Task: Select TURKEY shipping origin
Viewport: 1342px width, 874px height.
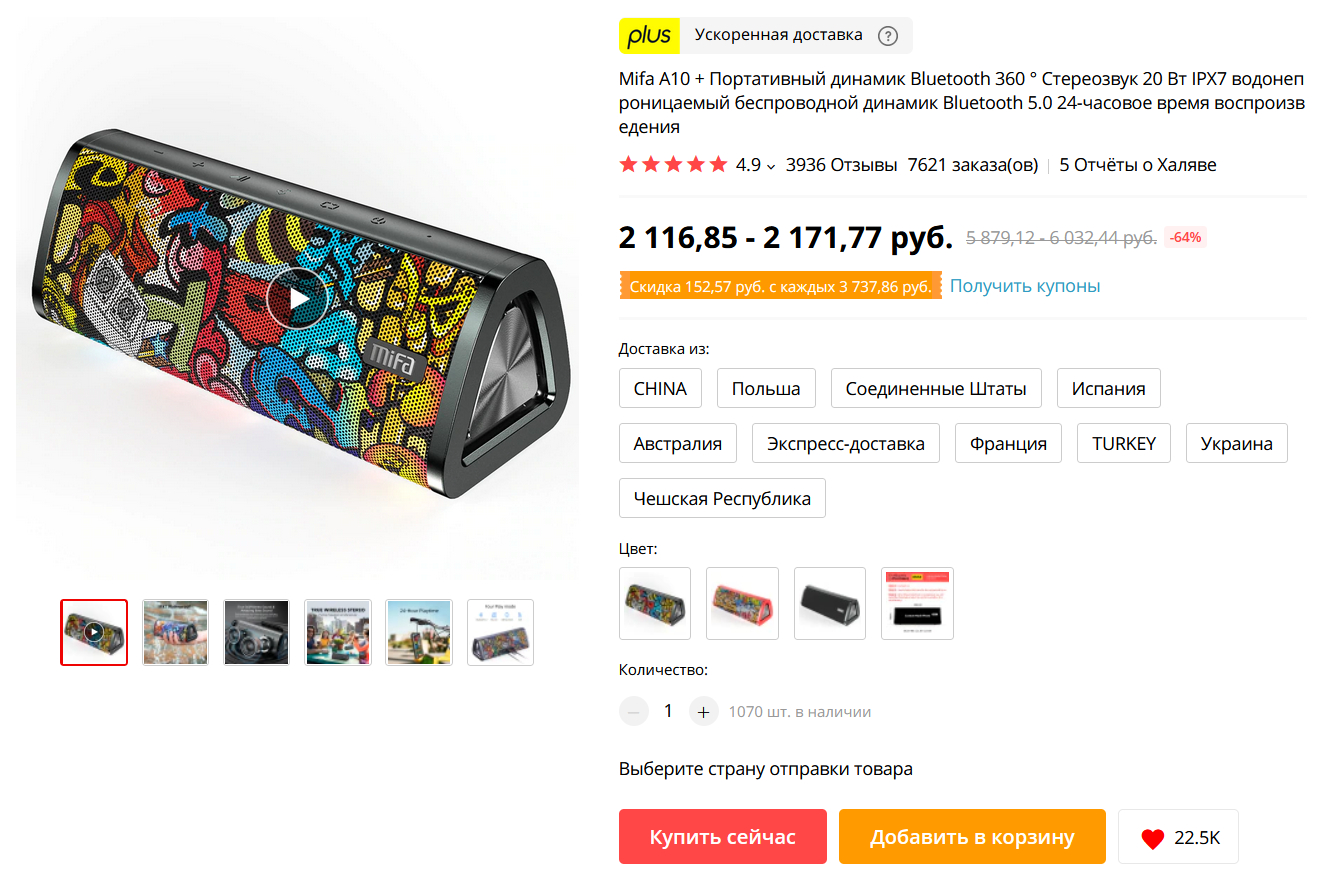Action: [1124, 443]
